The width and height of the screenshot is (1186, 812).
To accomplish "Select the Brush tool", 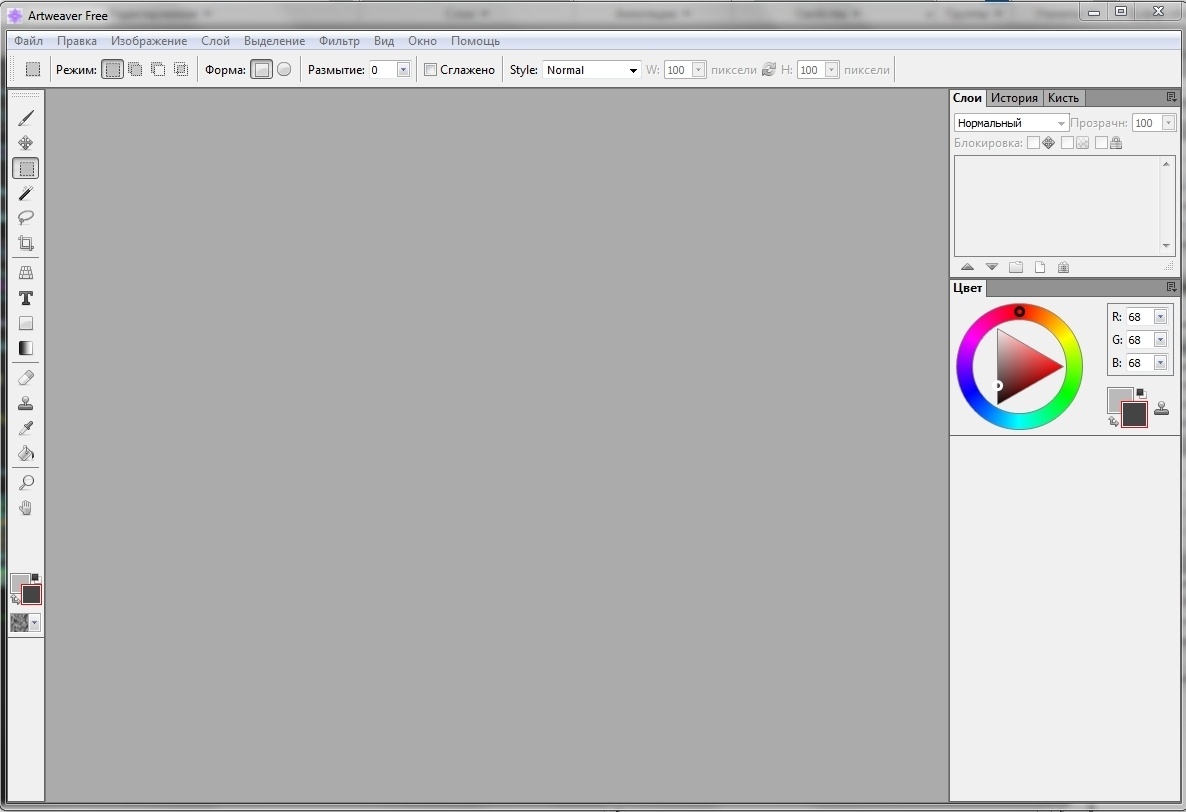I will pos(26,116).
